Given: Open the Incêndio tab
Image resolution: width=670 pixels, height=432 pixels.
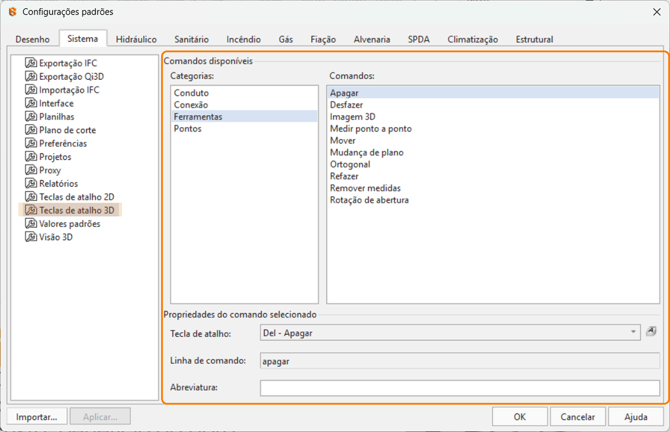Looking at the screenshot, I should [x=244, y=39].
